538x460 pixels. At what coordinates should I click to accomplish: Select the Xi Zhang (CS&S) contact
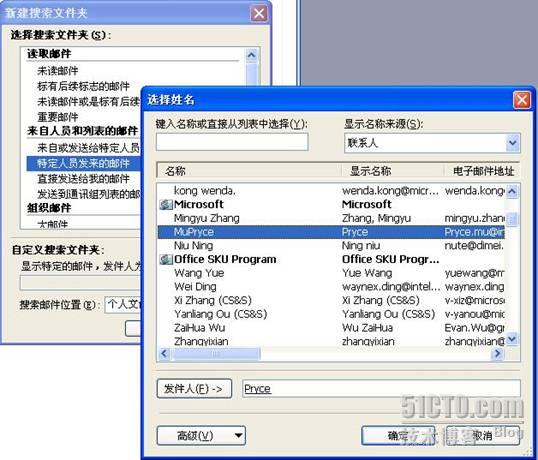[x=331, y=300]
